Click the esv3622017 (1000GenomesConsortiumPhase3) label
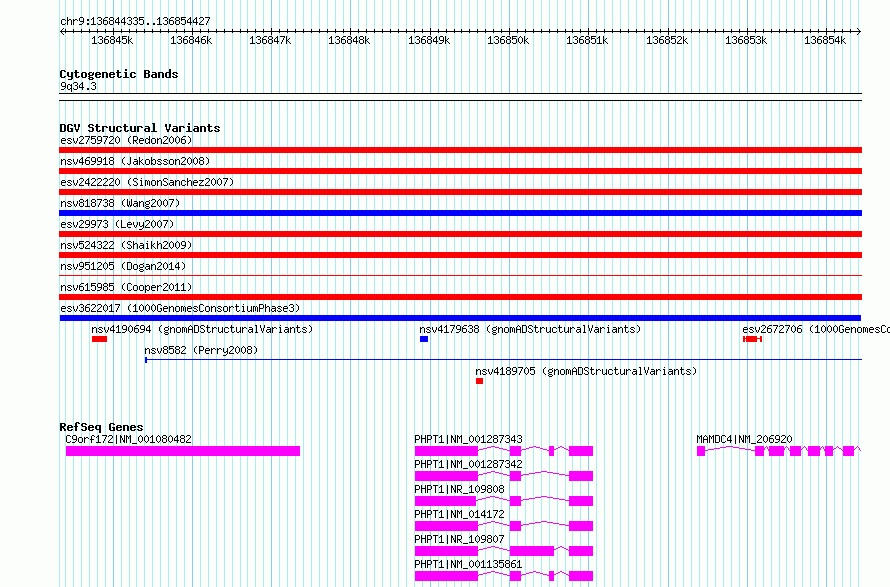890x587 pixels. [x=180, y=308]
